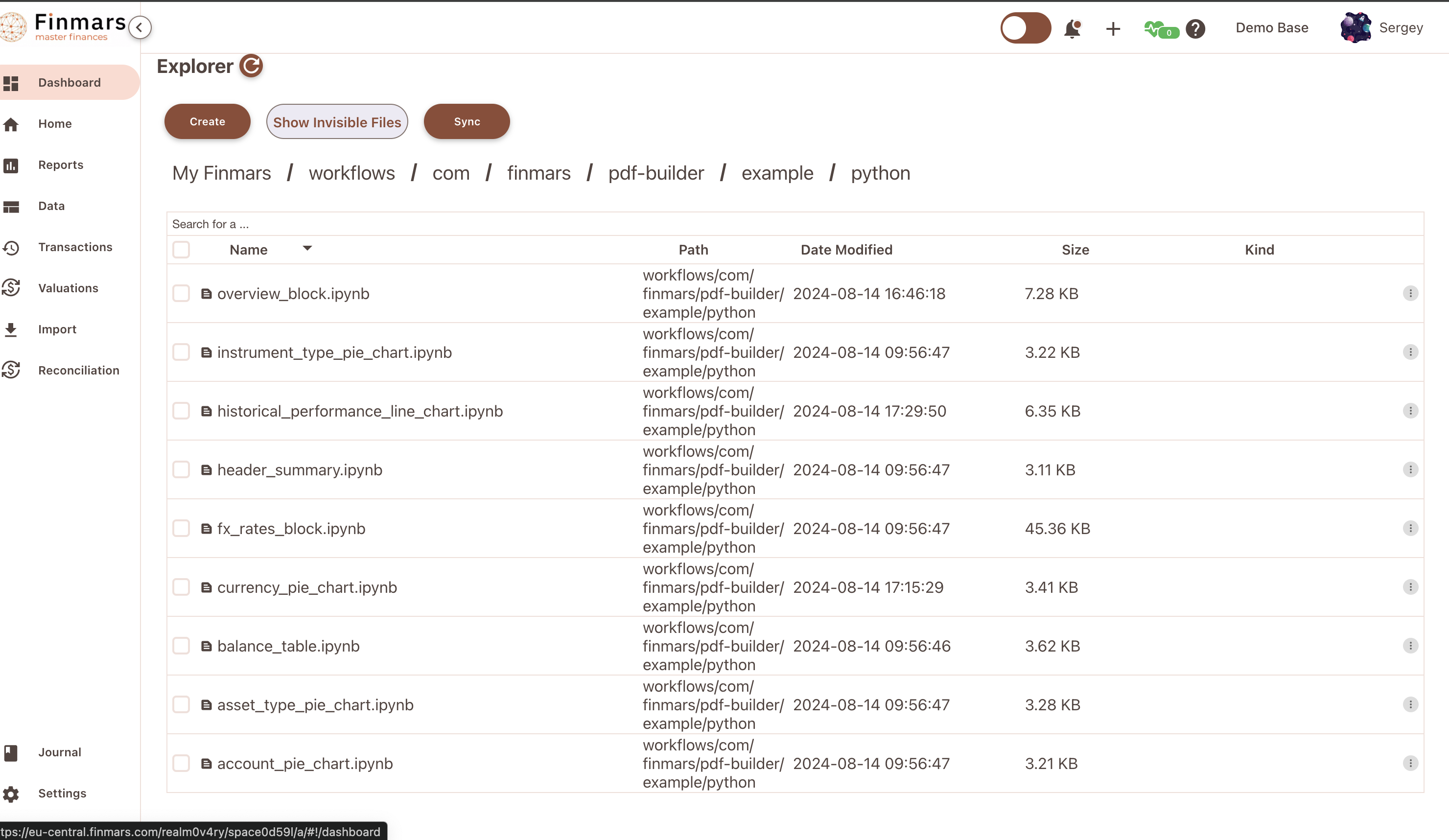Click the Settings gear icon in sidebar
The width and height of the screenshot is (1449, 840).
click(x=11, y=794)
